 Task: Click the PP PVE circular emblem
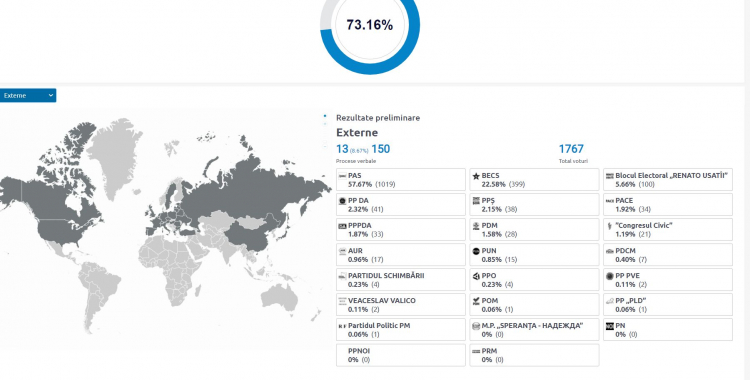[x=609, y=276]
